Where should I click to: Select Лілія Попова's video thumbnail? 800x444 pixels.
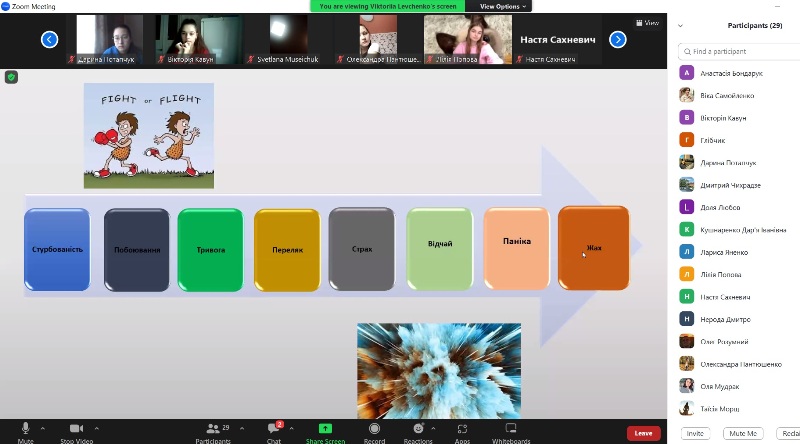tap(468, 39)
